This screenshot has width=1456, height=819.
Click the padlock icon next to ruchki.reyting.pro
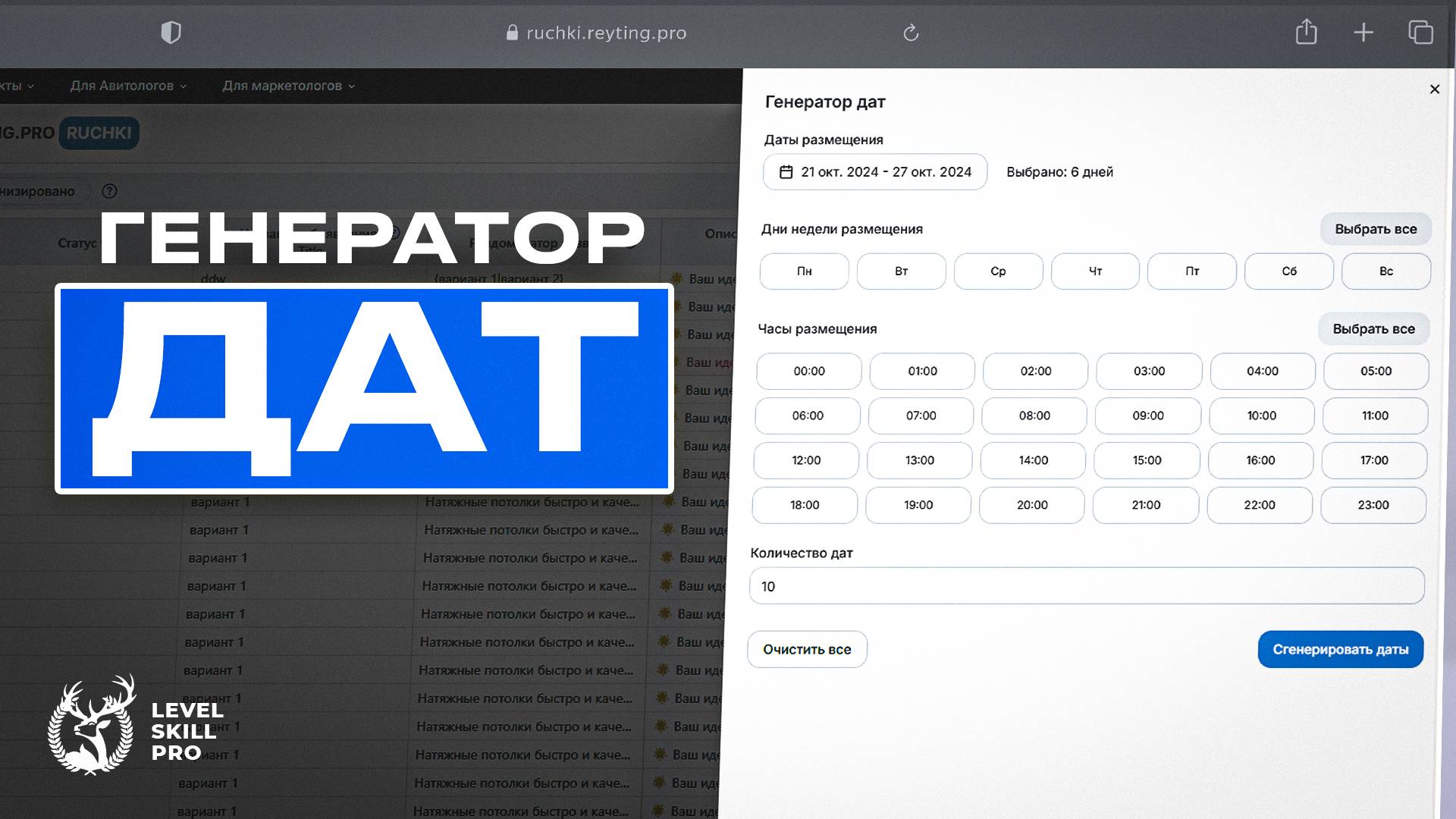pos(511,33)
